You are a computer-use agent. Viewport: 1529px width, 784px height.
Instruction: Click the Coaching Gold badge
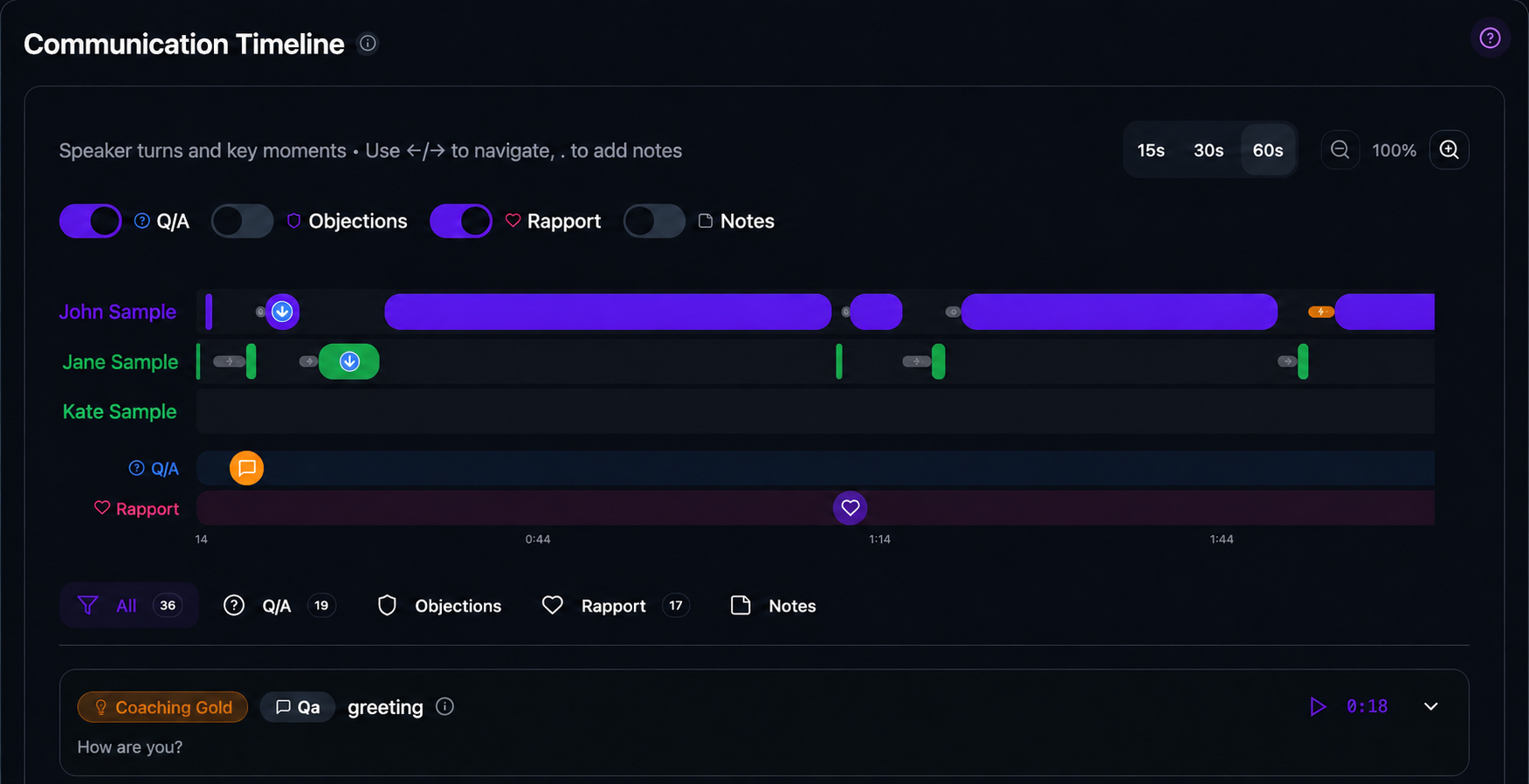pyautogui.click(x=162, y=707)
